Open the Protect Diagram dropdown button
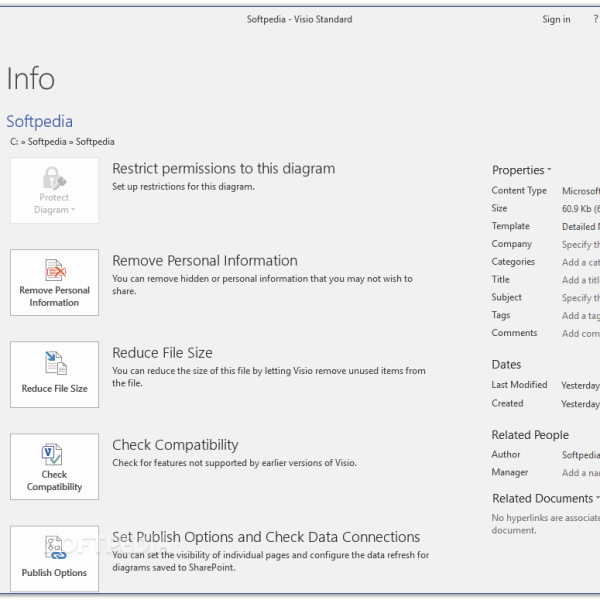The image size is (600, 600). 54,190
